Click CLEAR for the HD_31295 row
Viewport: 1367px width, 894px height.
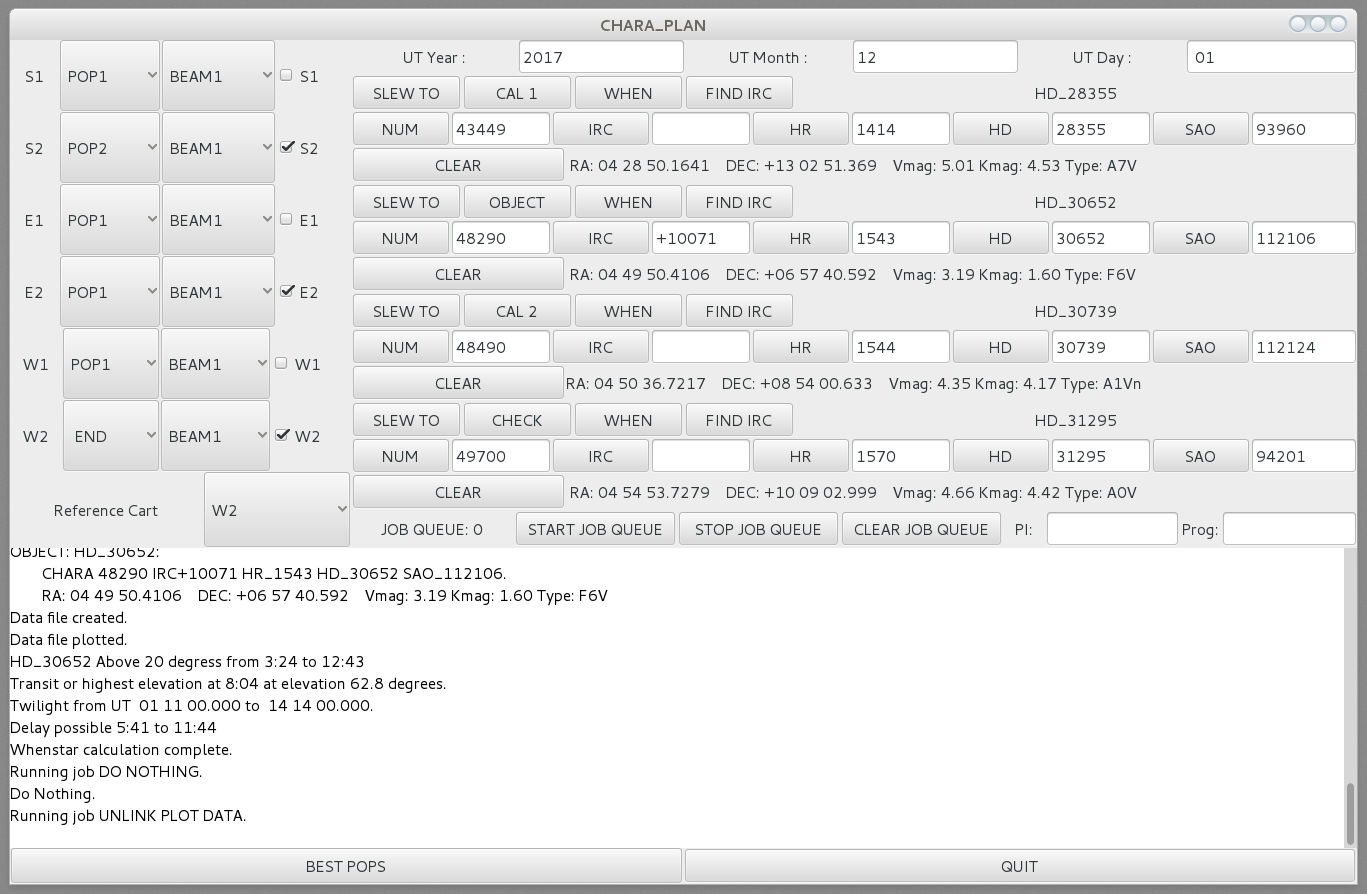(x=458, y=492)
